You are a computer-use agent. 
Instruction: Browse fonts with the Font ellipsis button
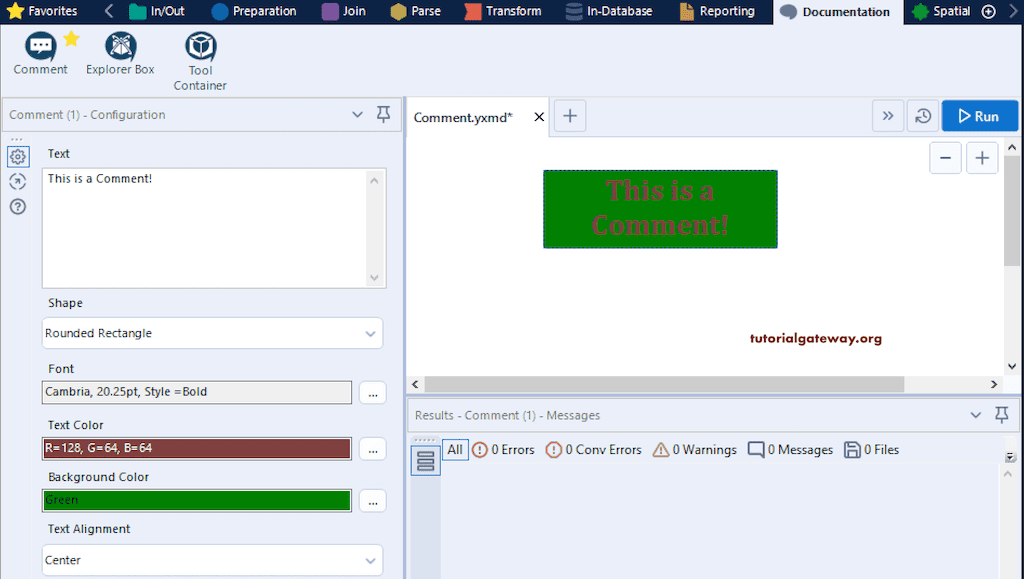372,392
